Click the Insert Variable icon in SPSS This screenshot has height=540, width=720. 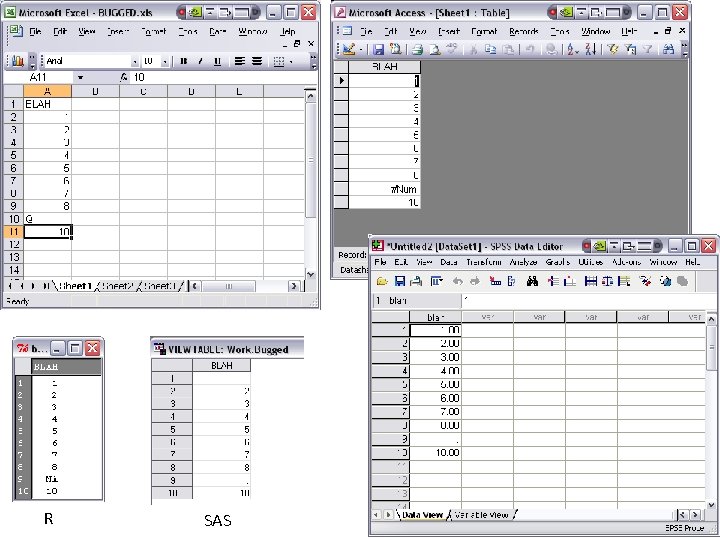point(569,281)
